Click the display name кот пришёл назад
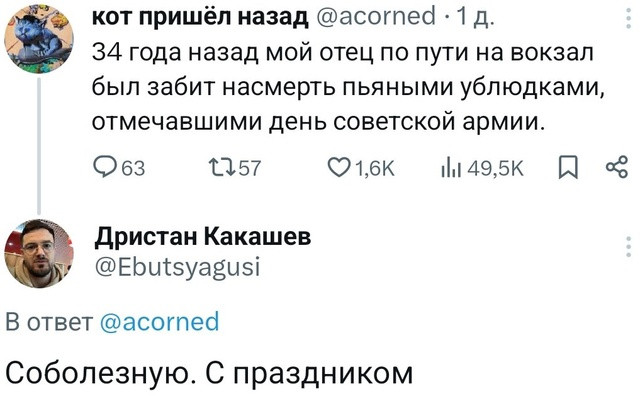 (200, 17)
